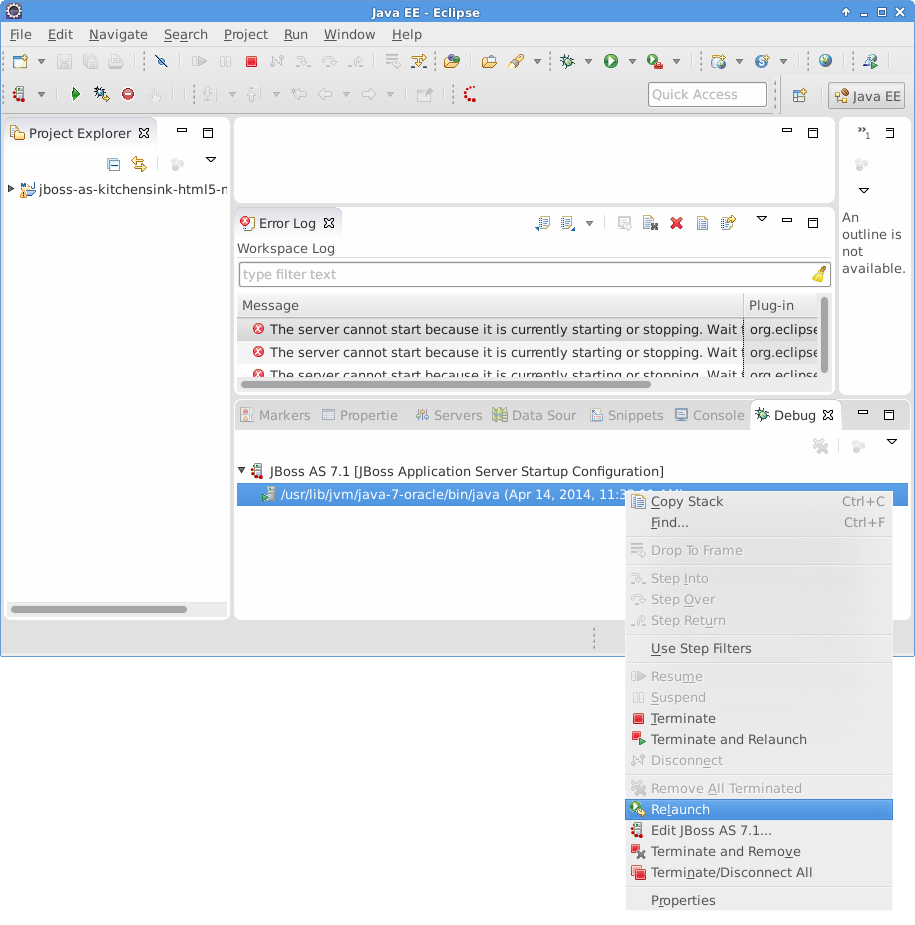Click the Skip All Breakpoints icon
This screenshot has width=915, height=925.
click(161, 61)
